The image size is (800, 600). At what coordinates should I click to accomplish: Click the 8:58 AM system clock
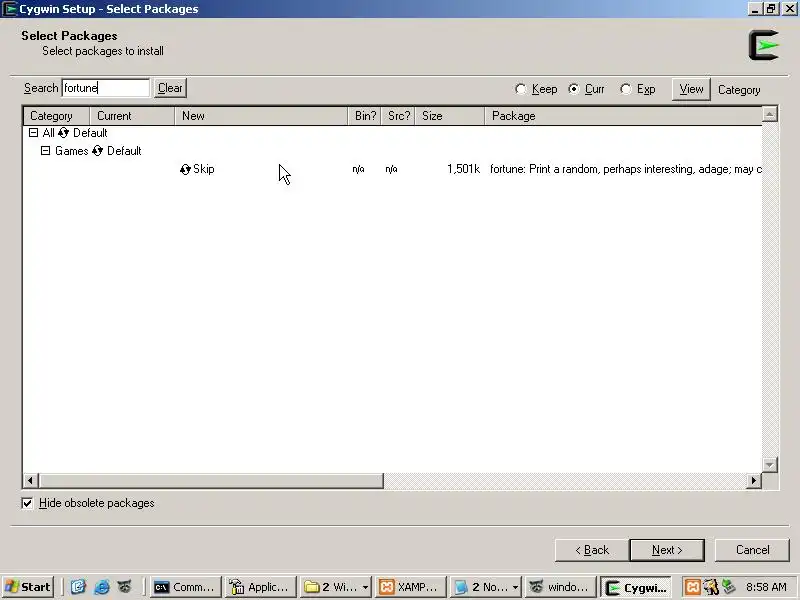(766, 587)
